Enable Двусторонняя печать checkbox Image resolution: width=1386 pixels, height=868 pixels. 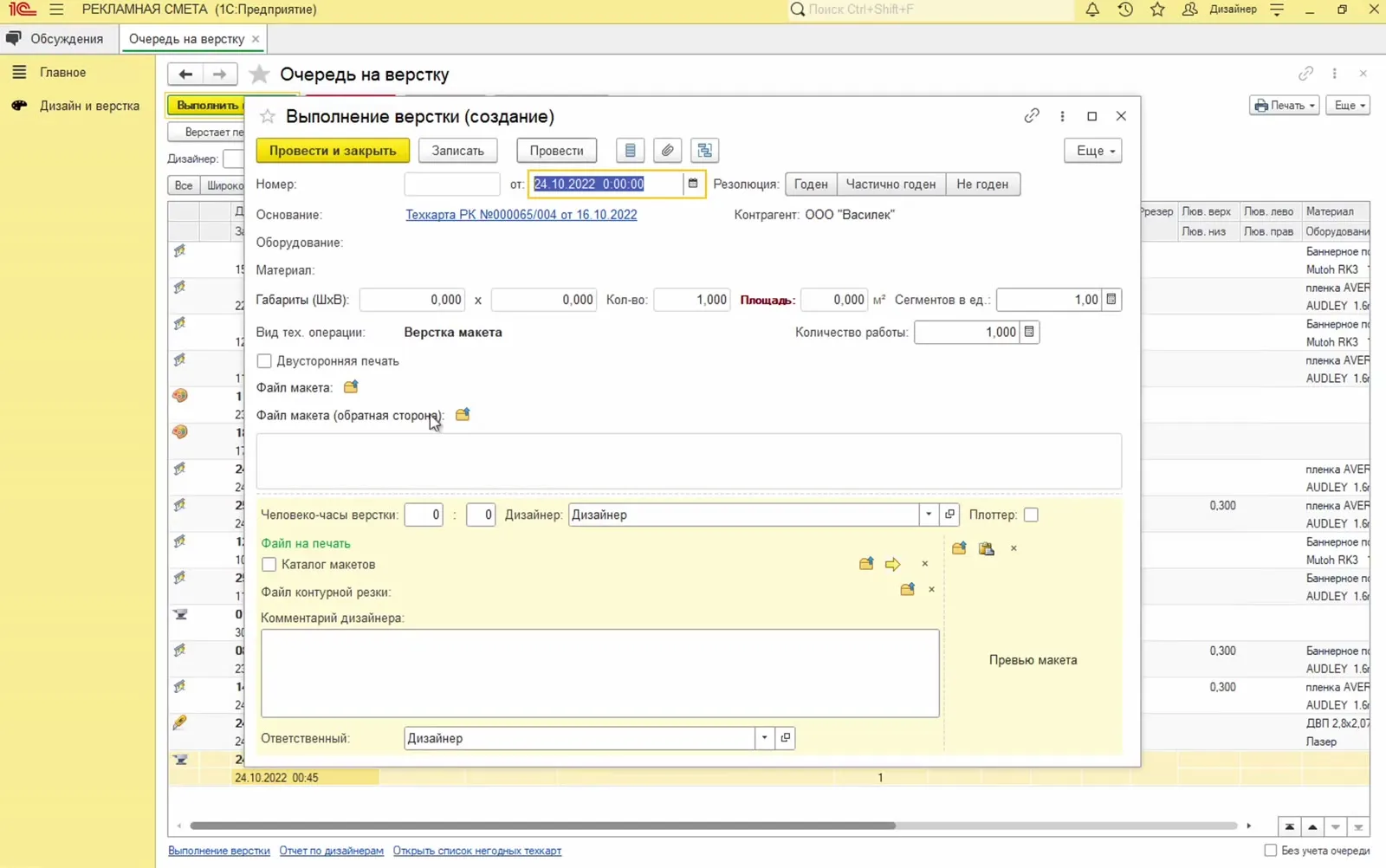[x=264, y=361]
